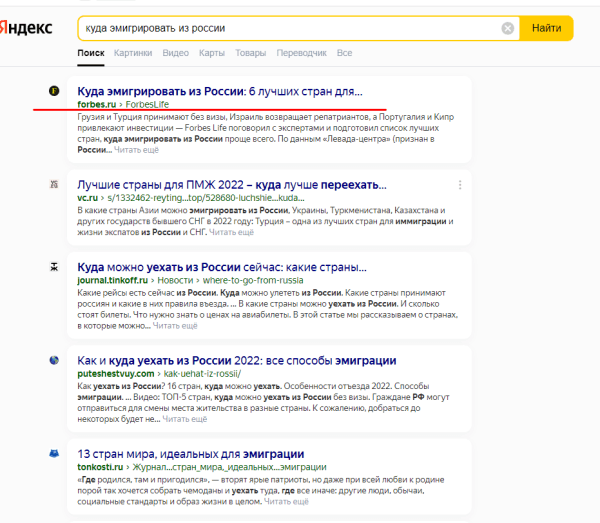Open the three-dot menu on vc.ru result
Viewport: 600px width, 523px height.
[x=459, y=185]
